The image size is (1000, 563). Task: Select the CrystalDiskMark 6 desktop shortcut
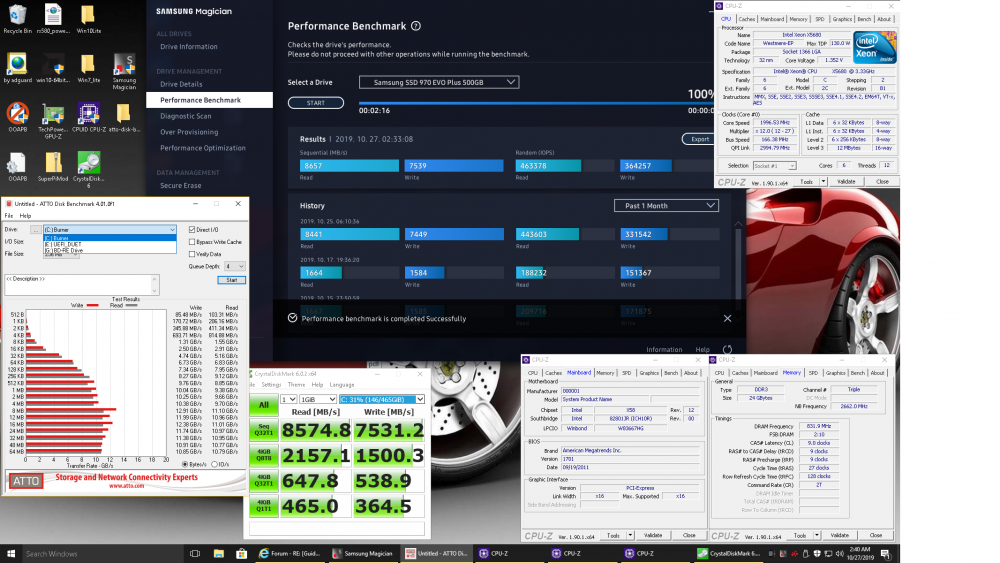[x=88, y=170]
